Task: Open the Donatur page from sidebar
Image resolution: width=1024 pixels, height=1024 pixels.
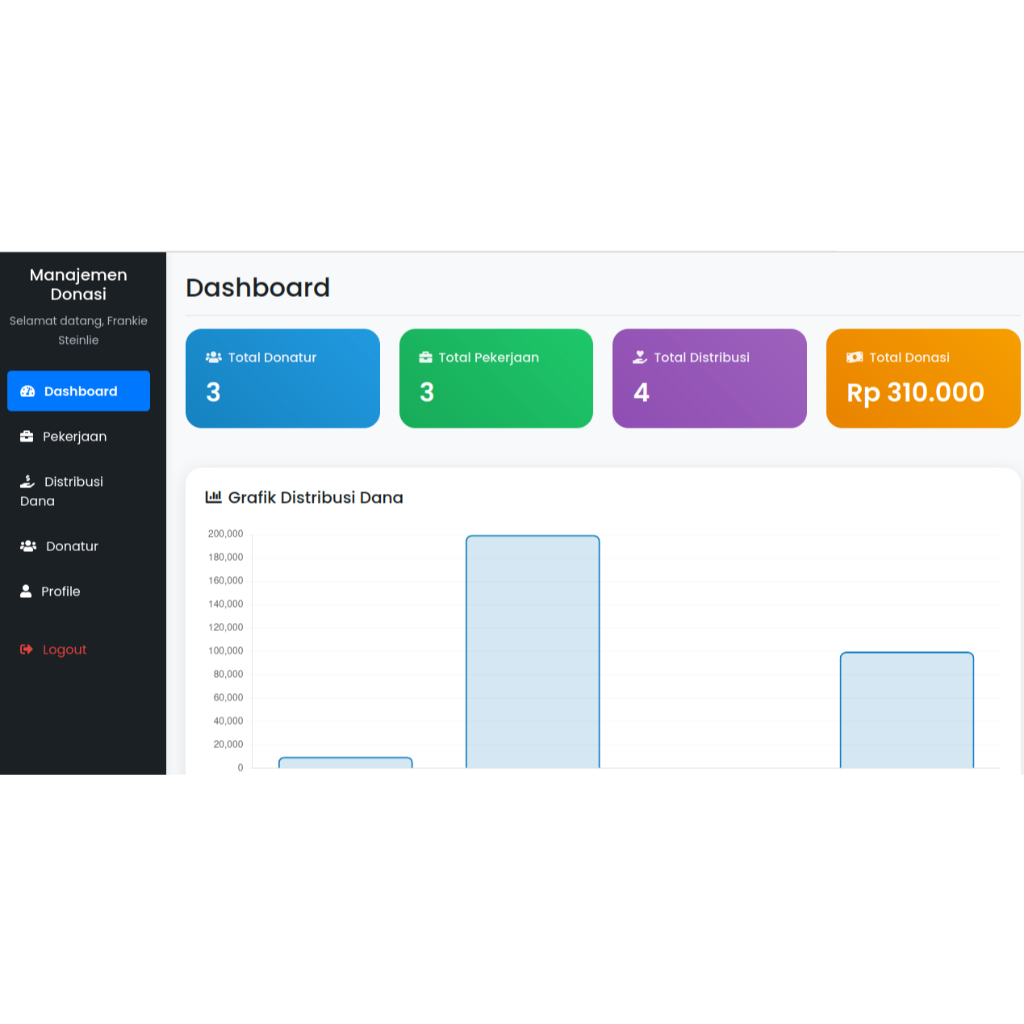Action: tap(70, 546)
